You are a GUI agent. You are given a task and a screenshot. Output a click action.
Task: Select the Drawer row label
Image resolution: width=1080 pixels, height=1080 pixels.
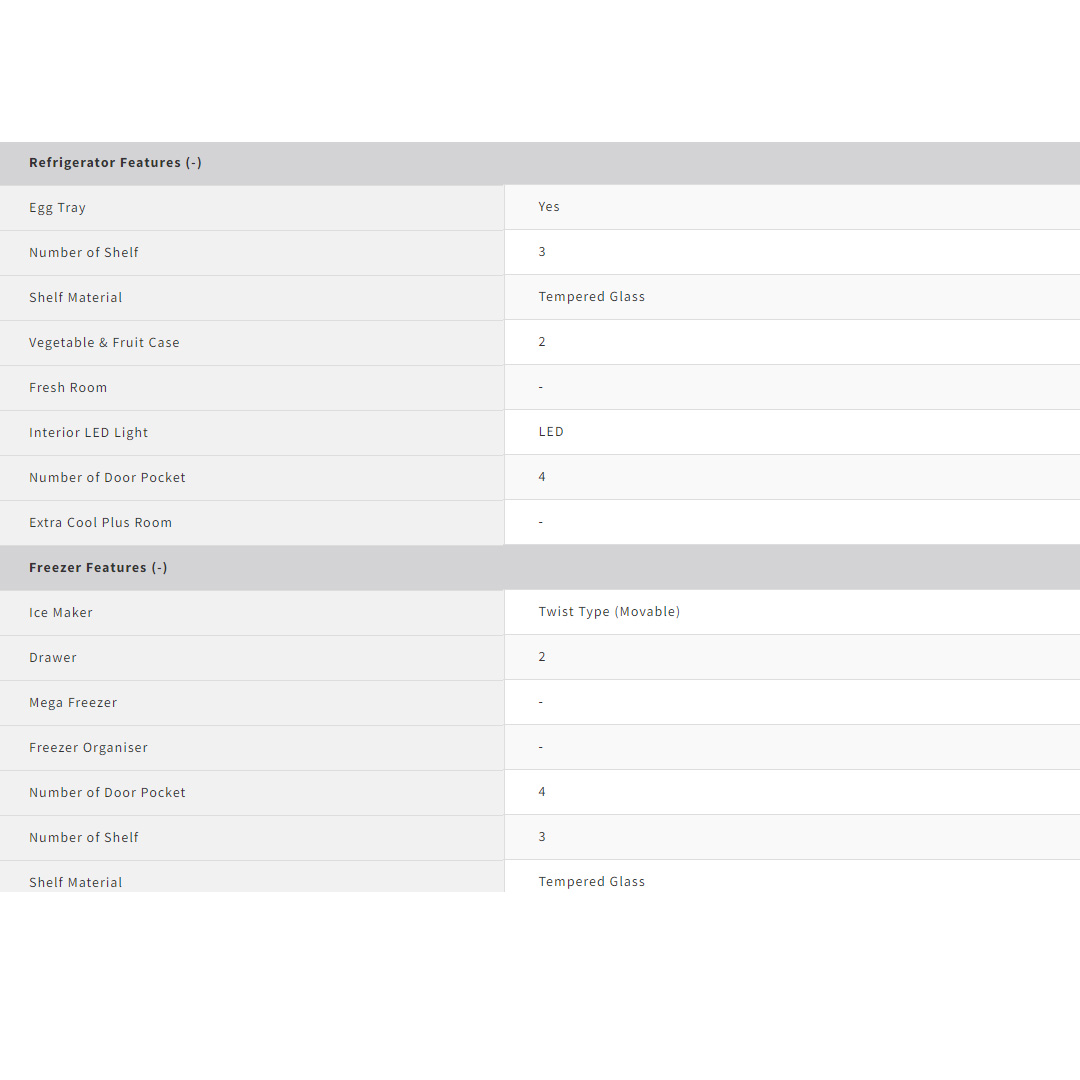click(x=53, y=658)
